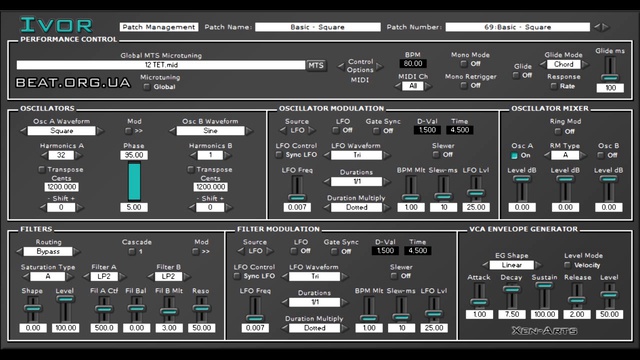
Task: Toggle filter Cascade 1 checkbox
Action: [x=131, y=252]
